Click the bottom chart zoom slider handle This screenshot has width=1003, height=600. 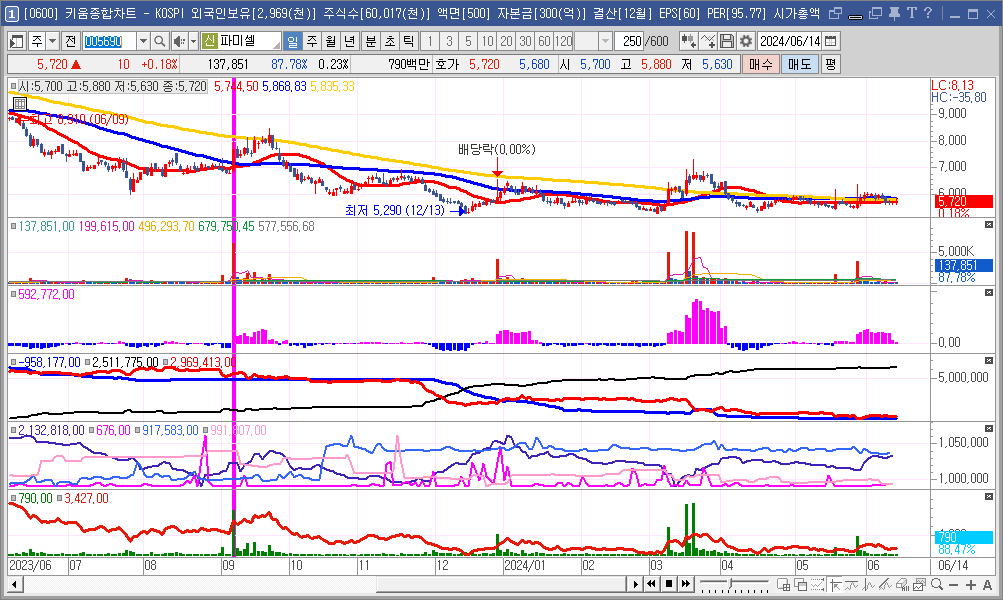pyautogui.click(x=730, y=583)
